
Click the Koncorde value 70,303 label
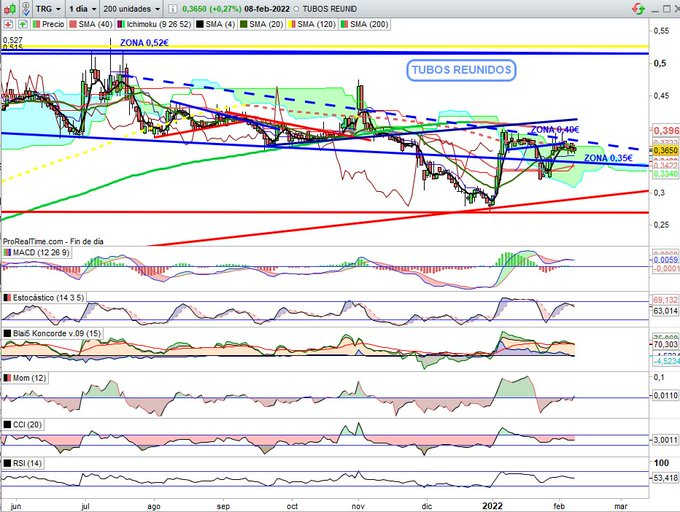(665, 344)
